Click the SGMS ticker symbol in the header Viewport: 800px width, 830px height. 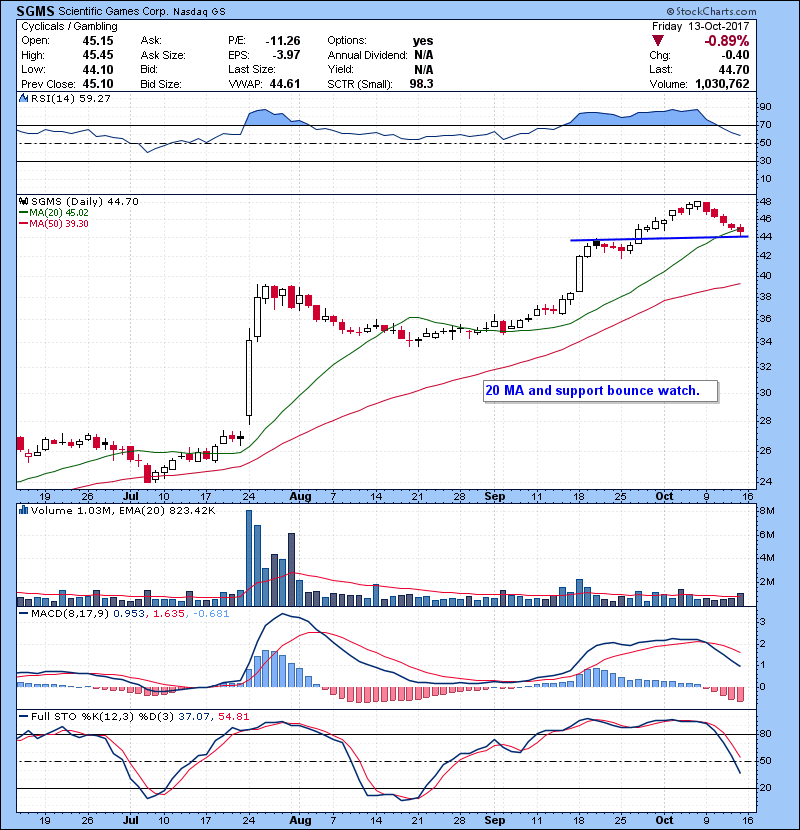pos(35,11)
